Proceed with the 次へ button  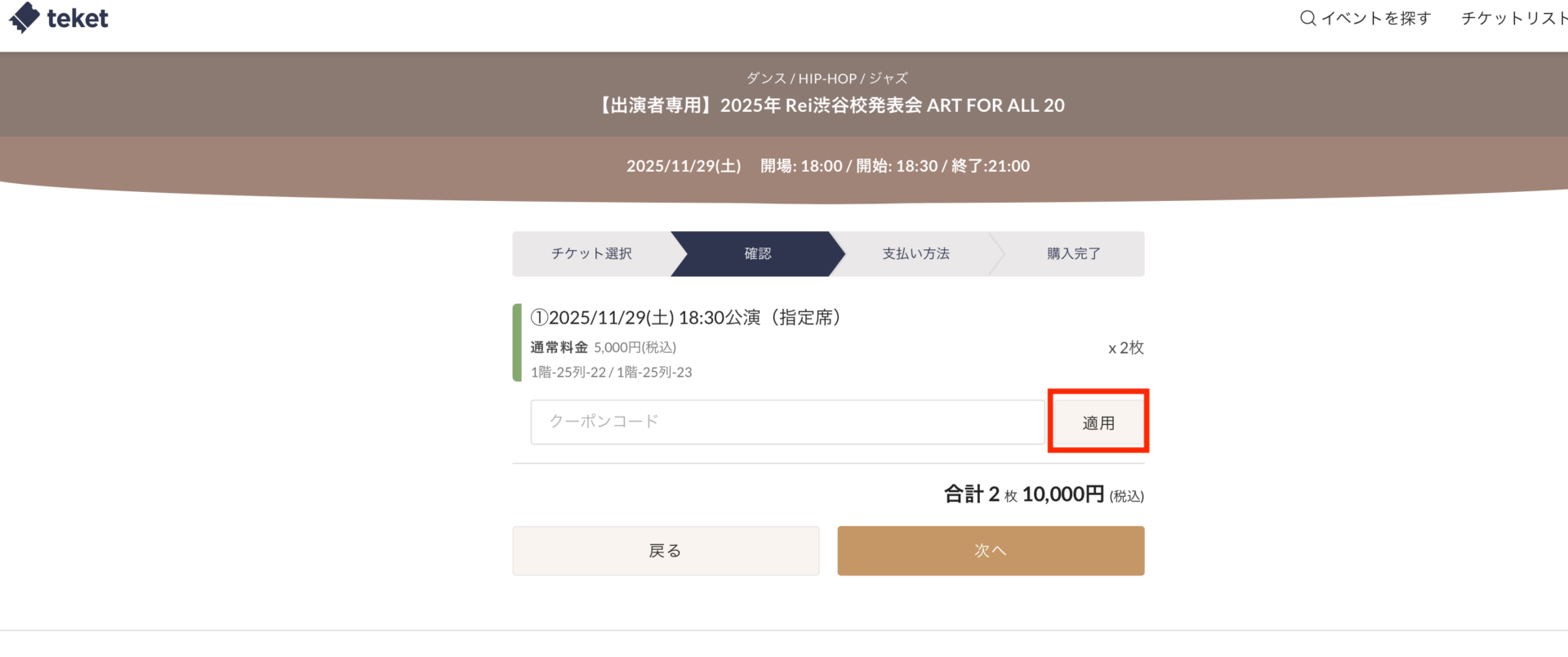[x=991, y=551]
